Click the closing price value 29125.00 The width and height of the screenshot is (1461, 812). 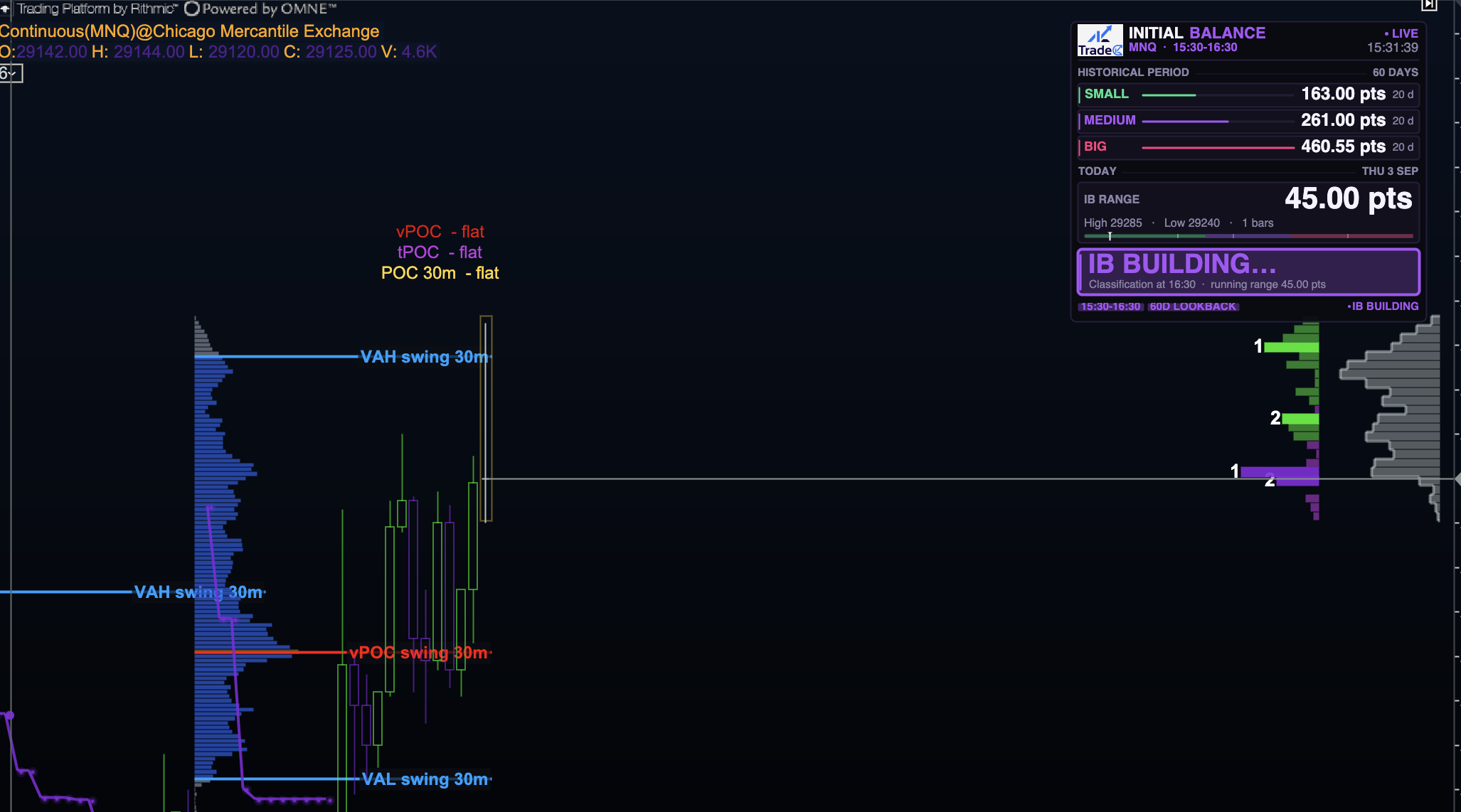coord(341,52)
